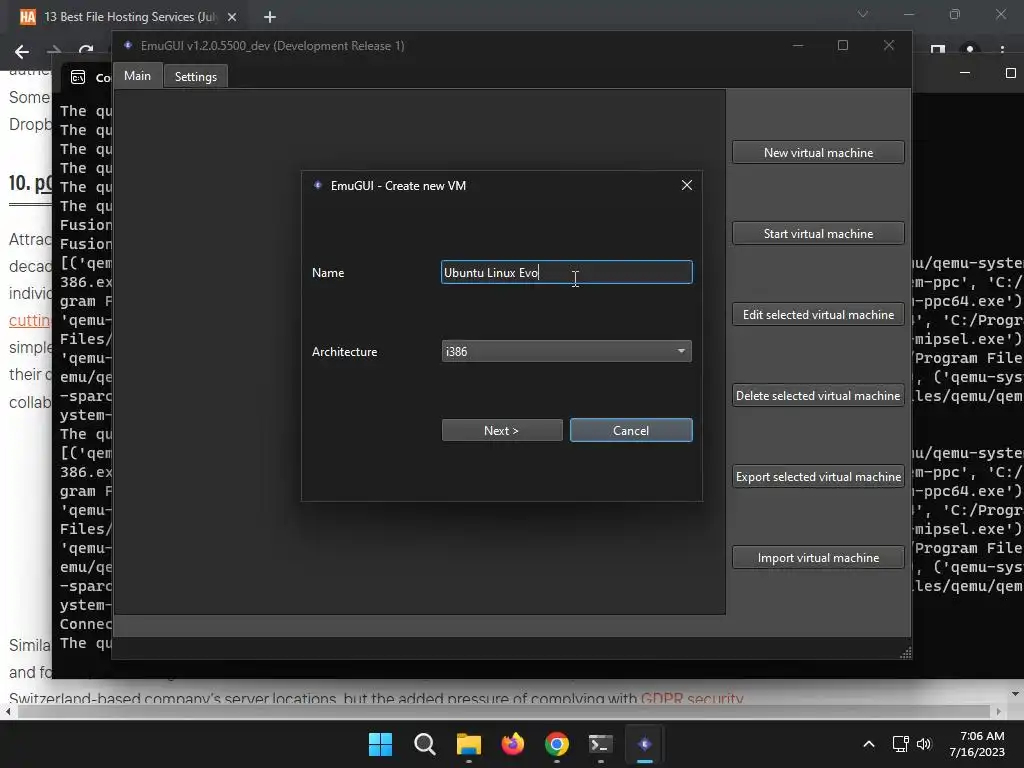Click Export selected virtual machine
The width and height of the screenshot is (1024, 768).
818,476
